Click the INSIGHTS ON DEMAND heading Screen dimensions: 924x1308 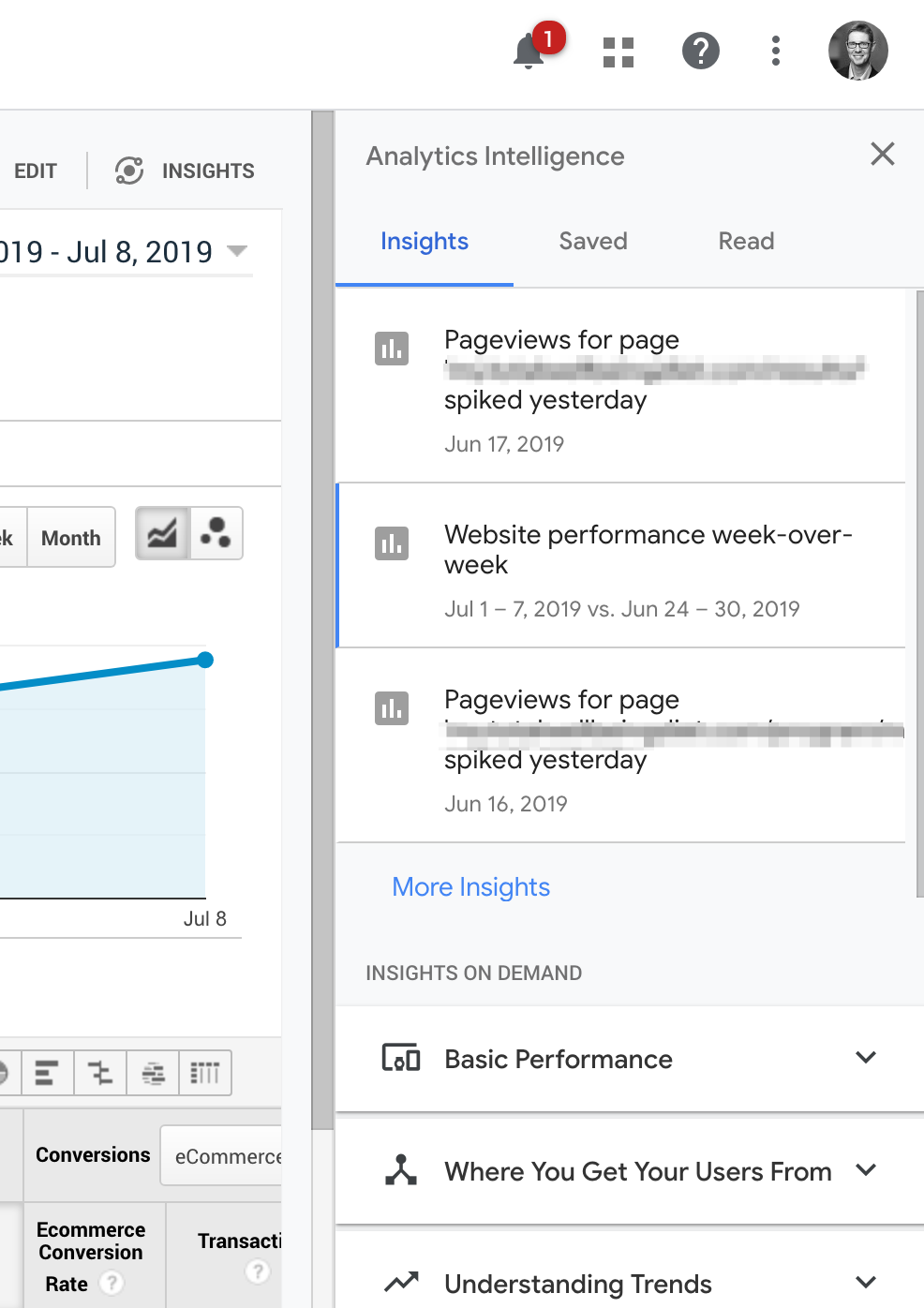coord(473,974)
